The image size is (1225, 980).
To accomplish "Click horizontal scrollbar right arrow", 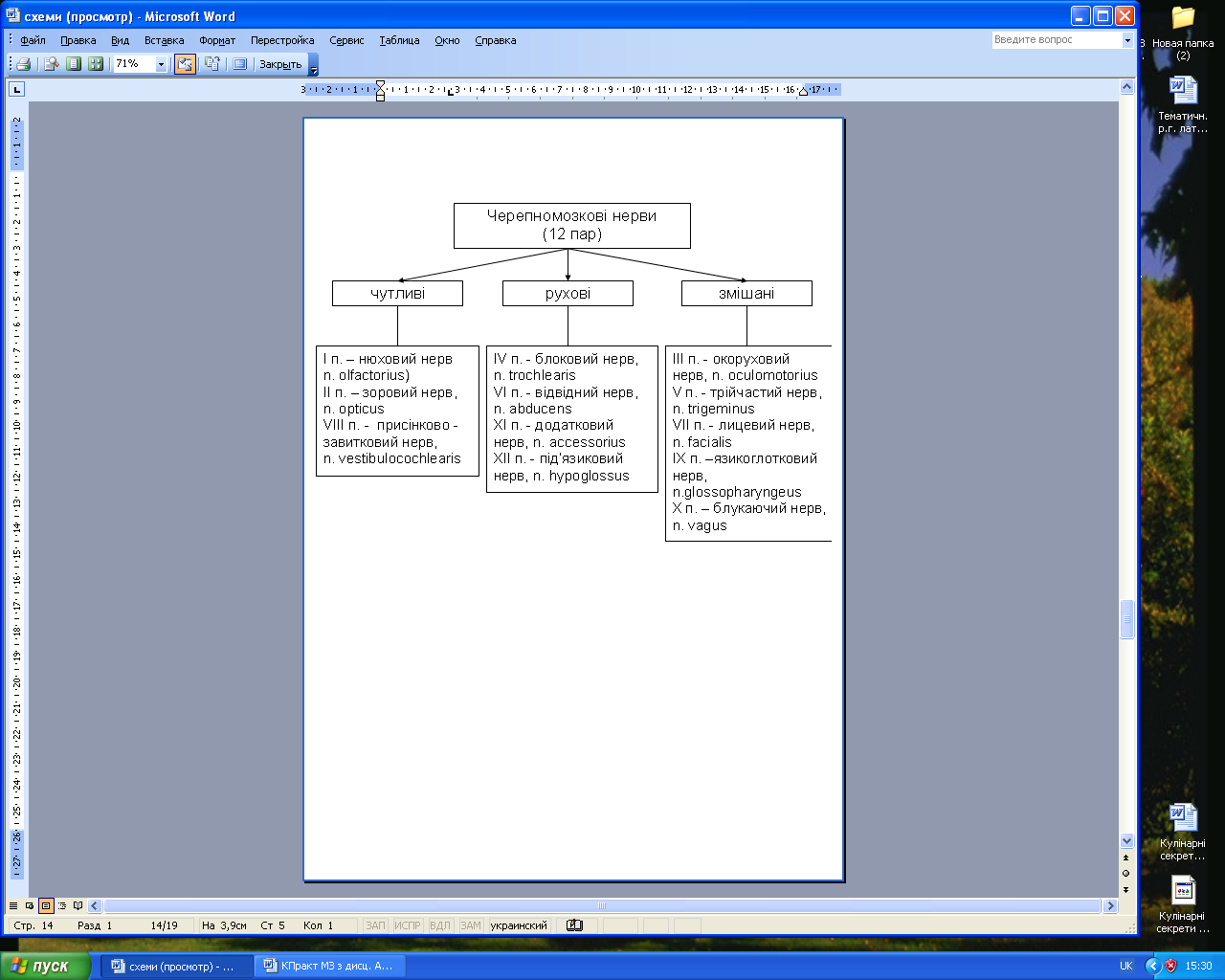I will 1110,905.
